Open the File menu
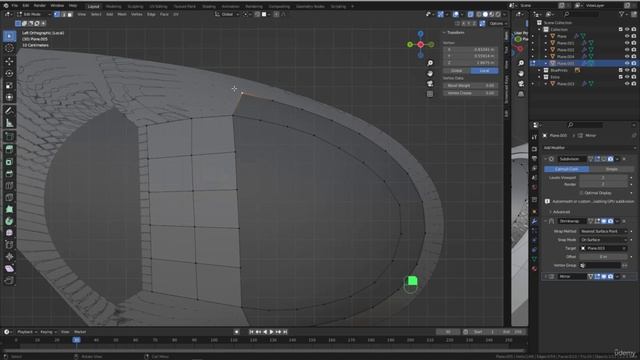Viewport: 640px width, 360px height. [x=15, y=6]
